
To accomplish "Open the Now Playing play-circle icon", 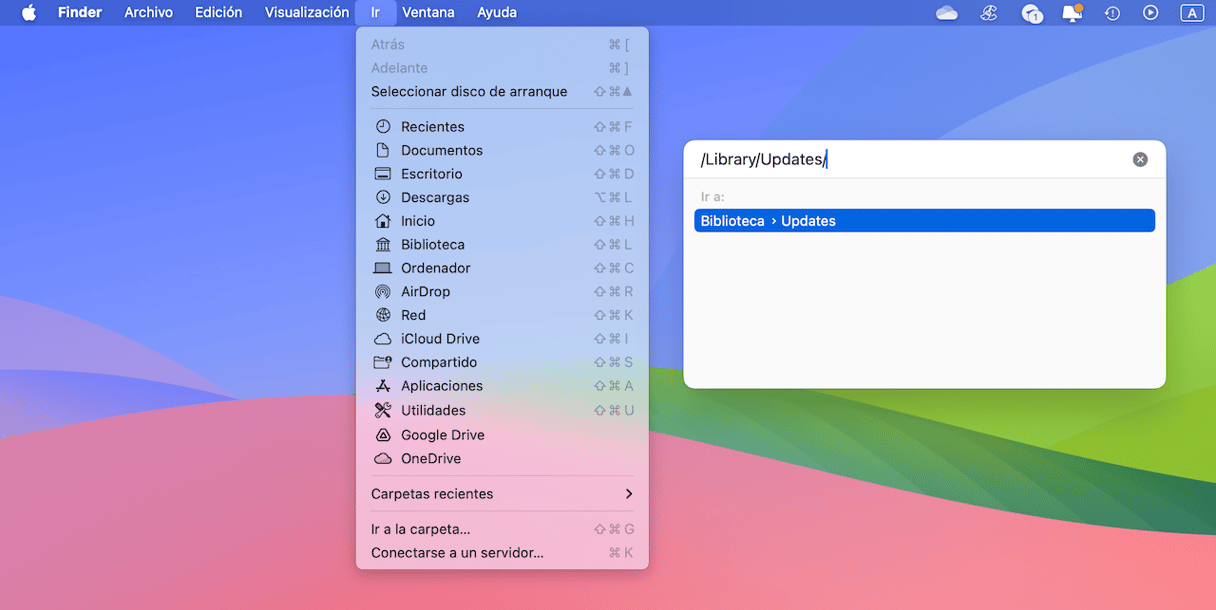I will click(1151, 13).
